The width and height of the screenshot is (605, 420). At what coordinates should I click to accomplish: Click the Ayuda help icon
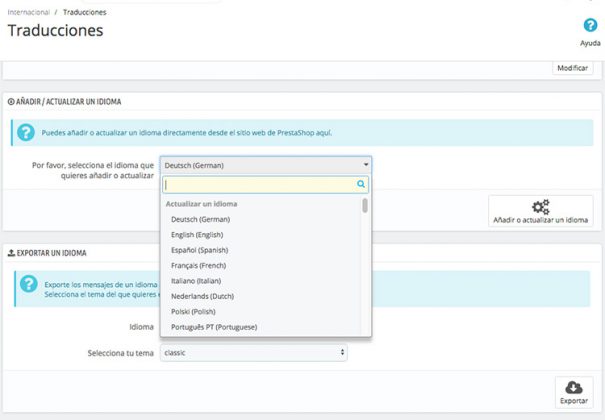pos(590,26)
